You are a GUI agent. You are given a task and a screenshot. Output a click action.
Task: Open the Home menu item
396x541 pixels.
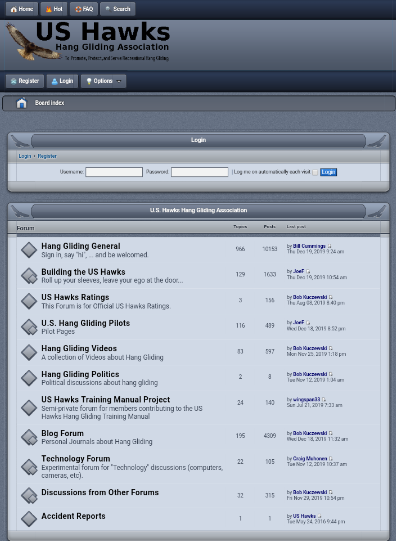[x=21, y=9]
